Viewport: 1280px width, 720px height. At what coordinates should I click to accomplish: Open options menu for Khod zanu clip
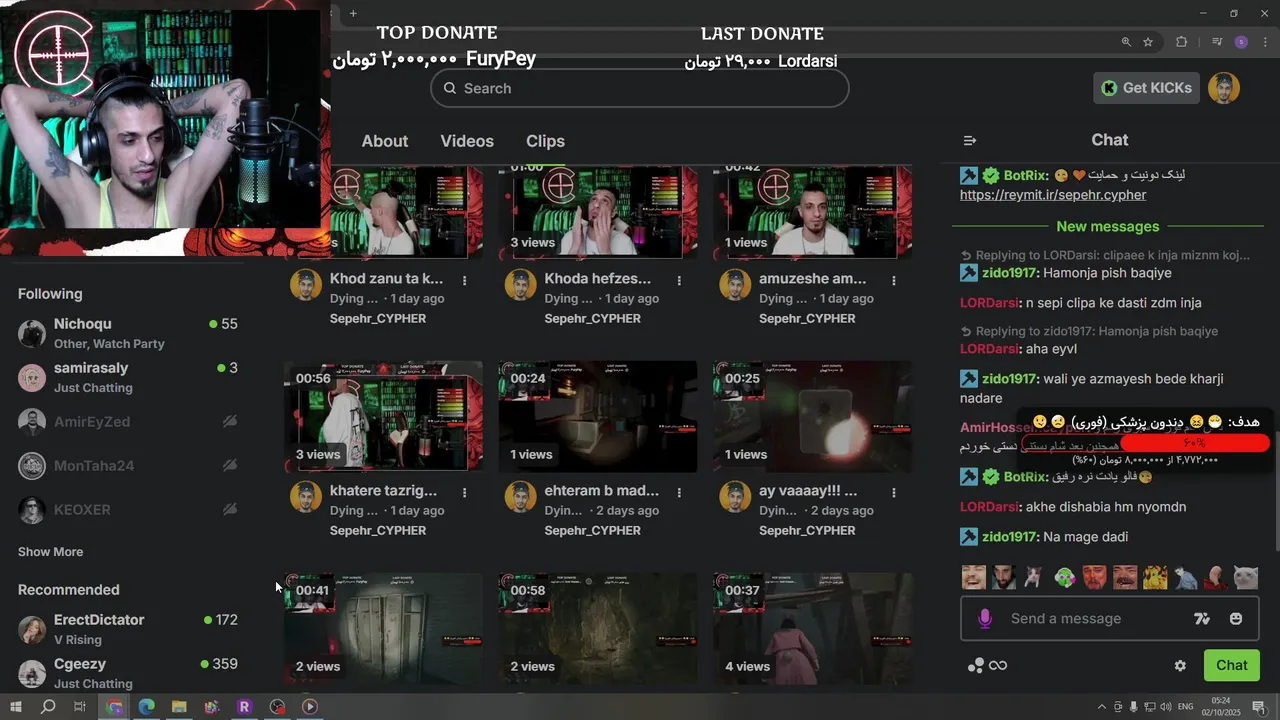click(465, 281)
